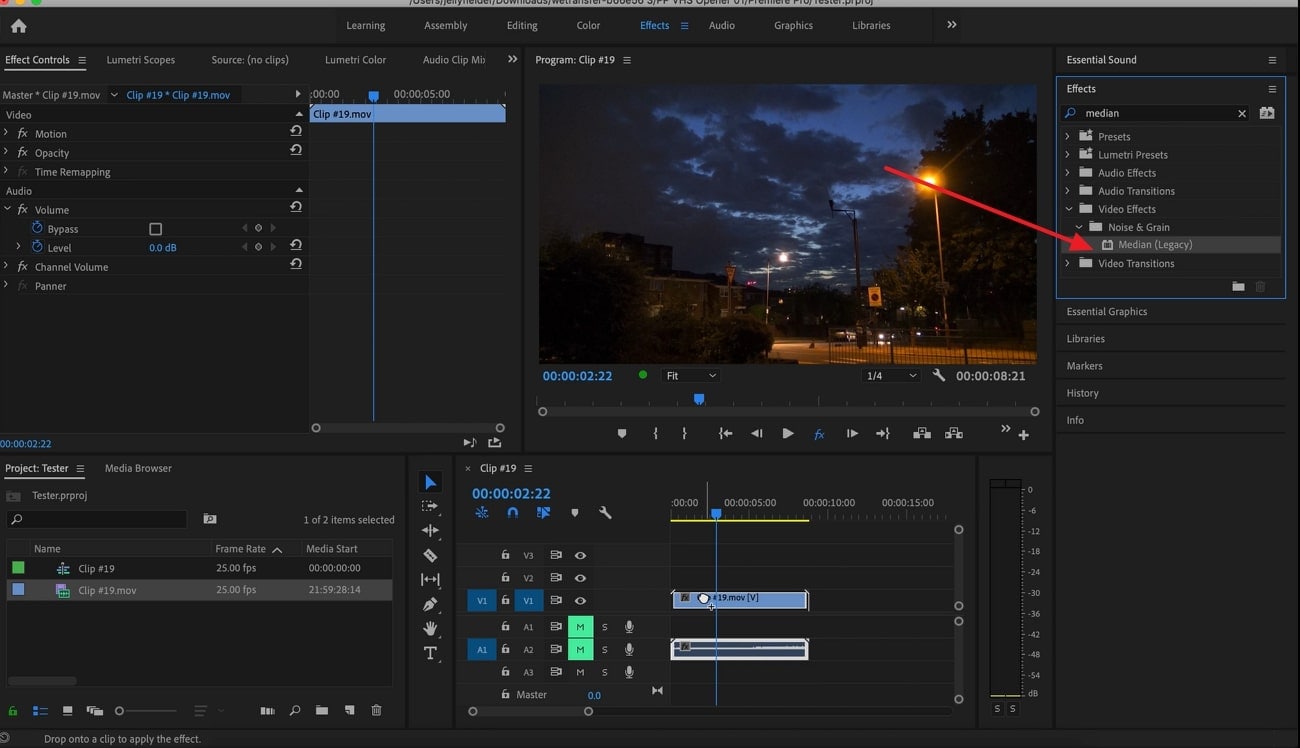
Task: Open the Media Browser tab
Action: coord(138,468)
